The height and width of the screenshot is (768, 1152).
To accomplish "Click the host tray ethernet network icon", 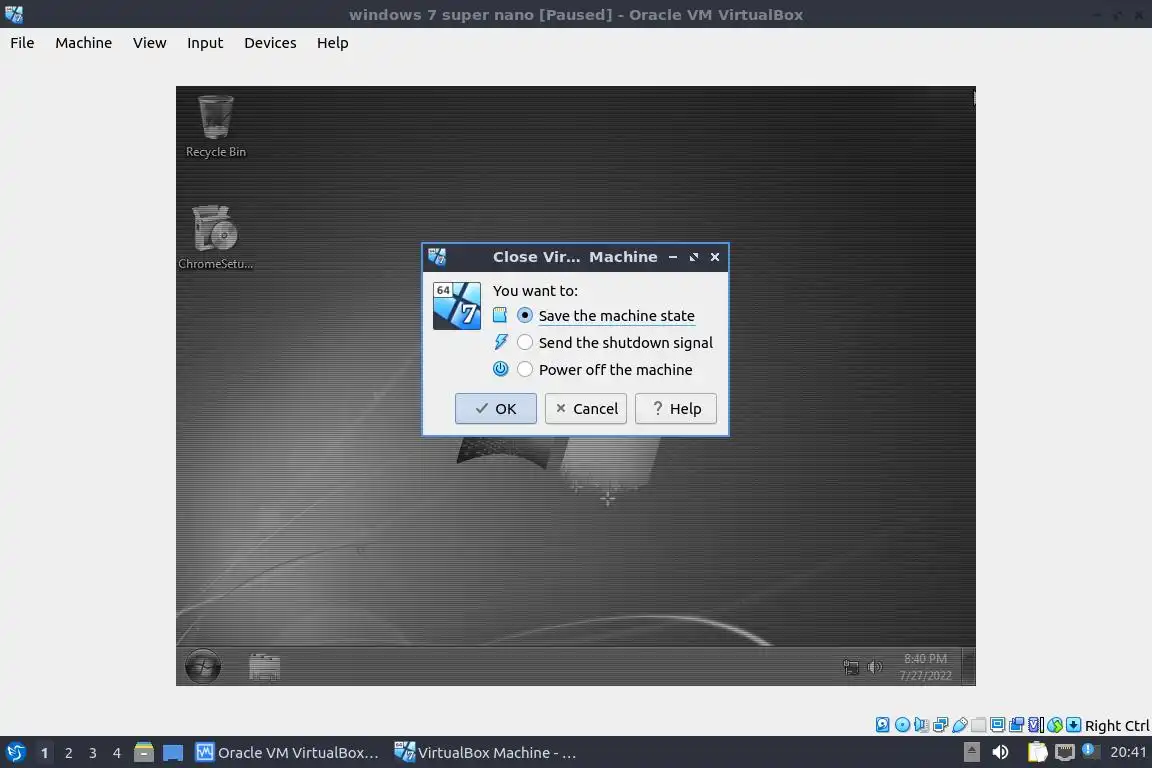I will tap(1065, 753).
